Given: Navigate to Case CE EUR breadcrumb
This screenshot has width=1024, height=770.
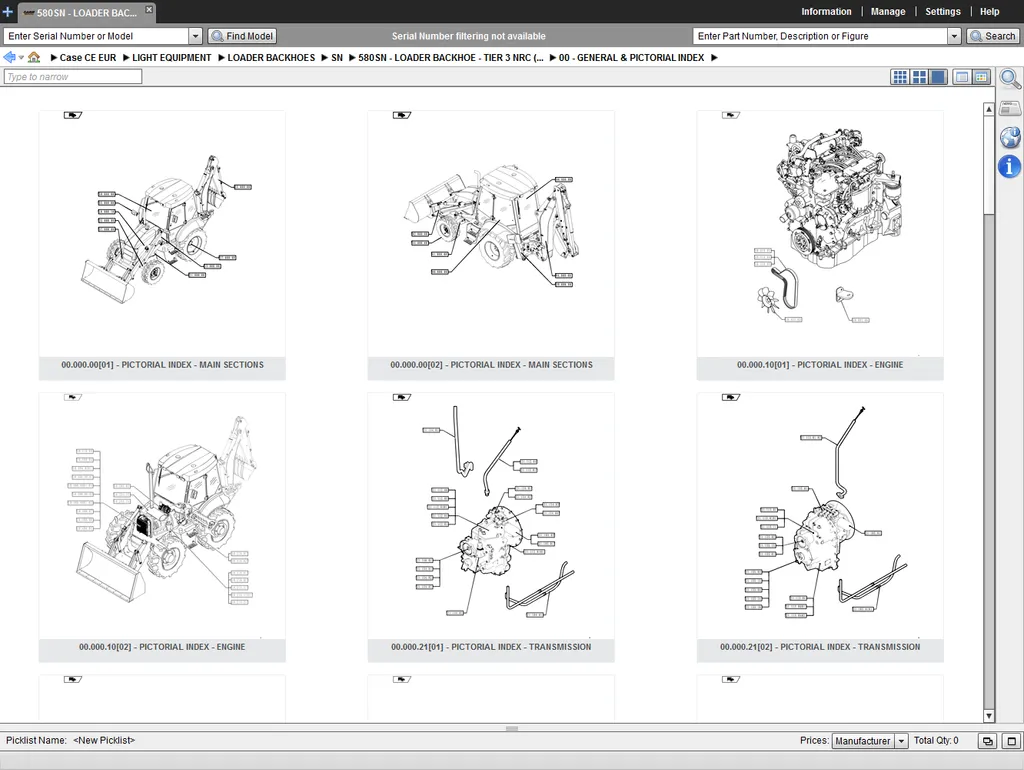Looking at the screenshot, I should pyautogui.click(x=88, y=57).
